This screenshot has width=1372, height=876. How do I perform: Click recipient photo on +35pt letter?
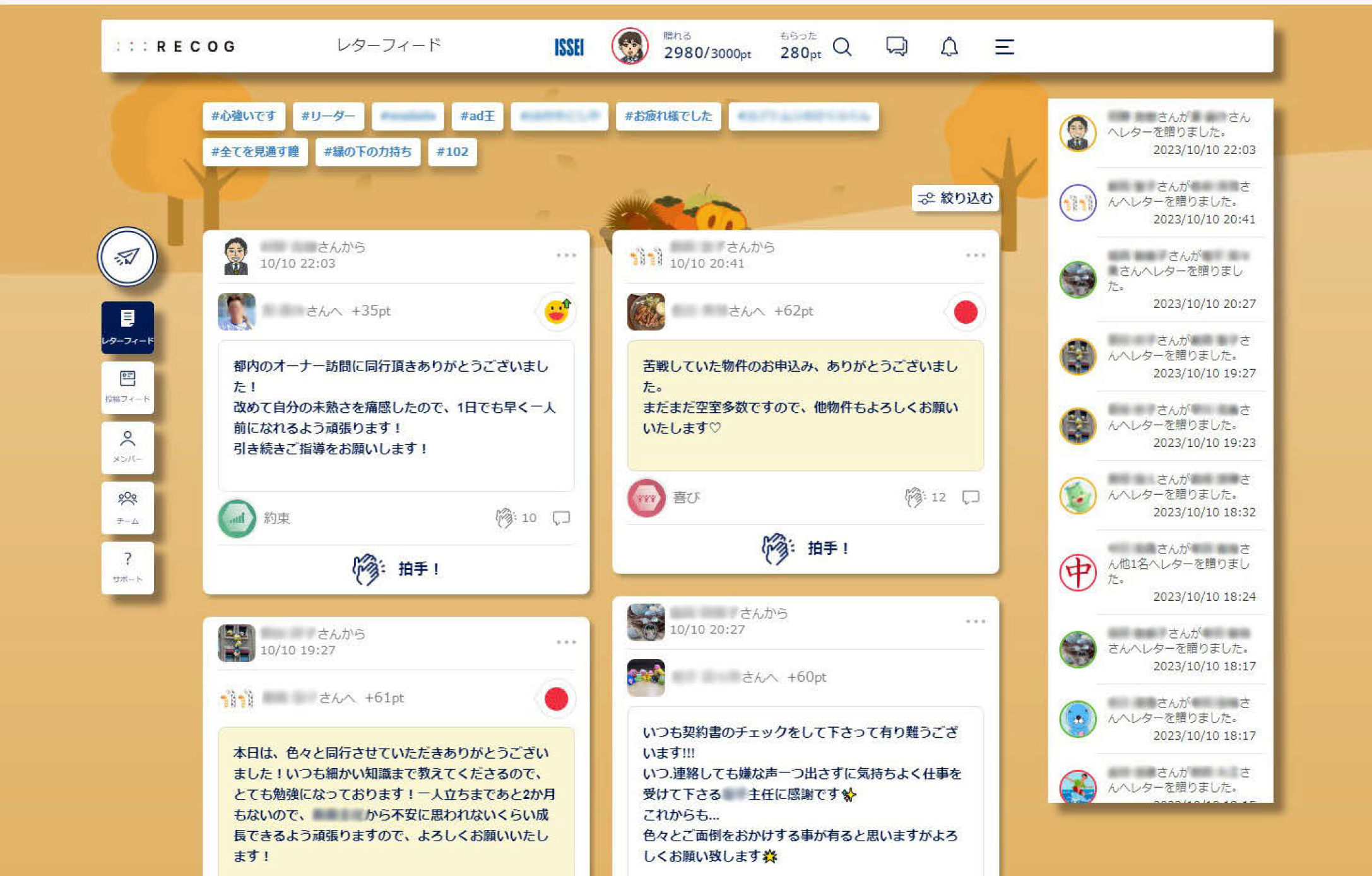coord(236,311)
